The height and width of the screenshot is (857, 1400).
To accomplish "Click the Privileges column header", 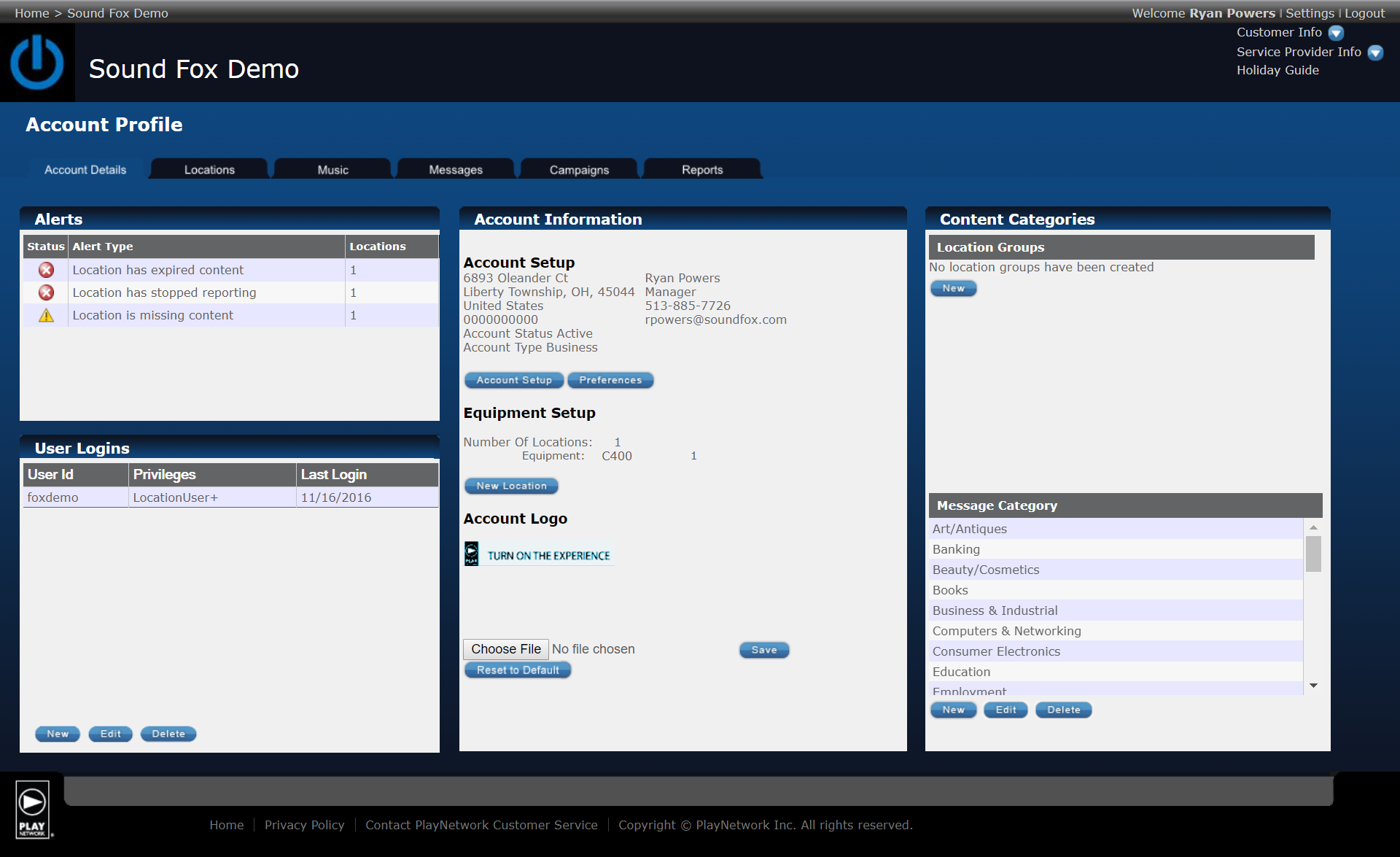I will click(212, 474).
